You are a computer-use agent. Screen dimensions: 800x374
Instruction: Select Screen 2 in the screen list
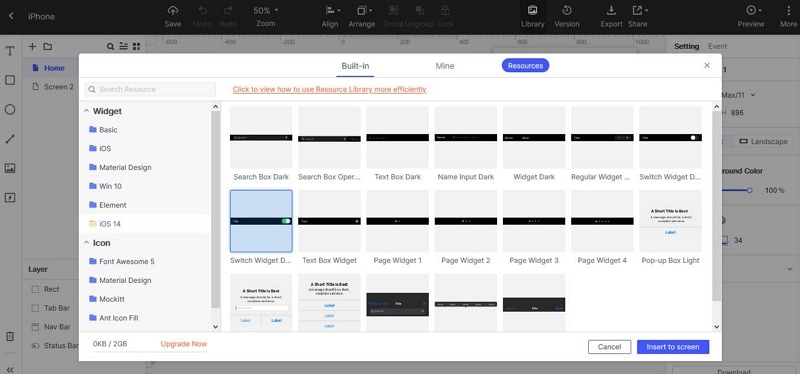point(58,87)
